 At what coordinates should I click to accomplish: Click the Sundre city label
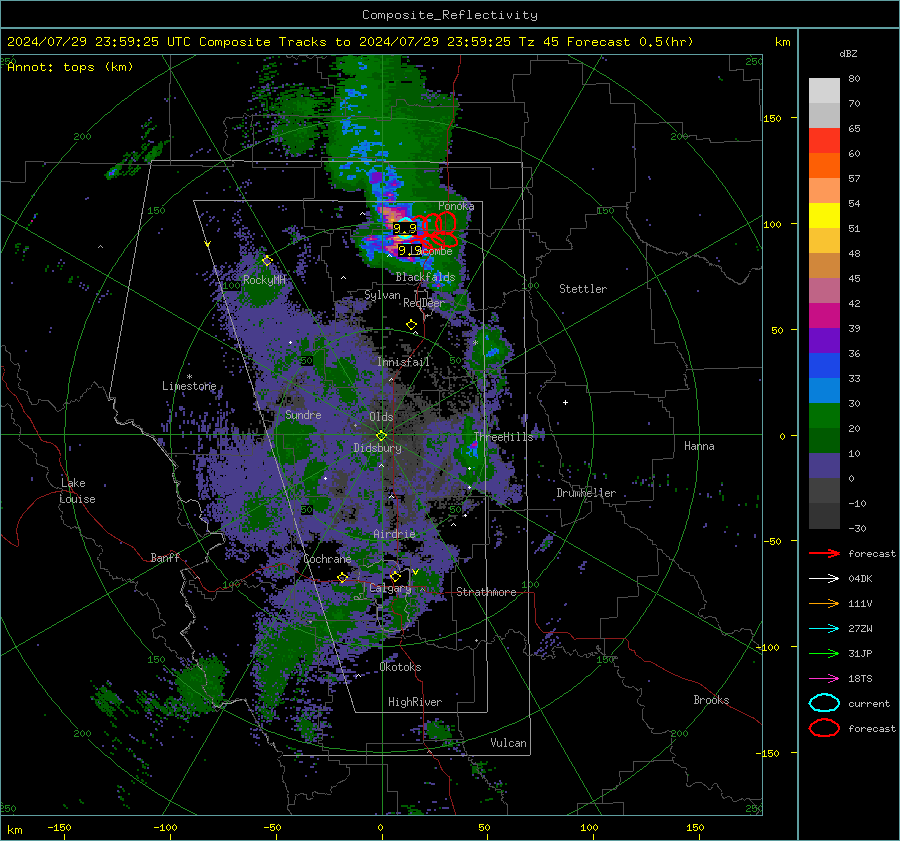click(x=303, y=415)
